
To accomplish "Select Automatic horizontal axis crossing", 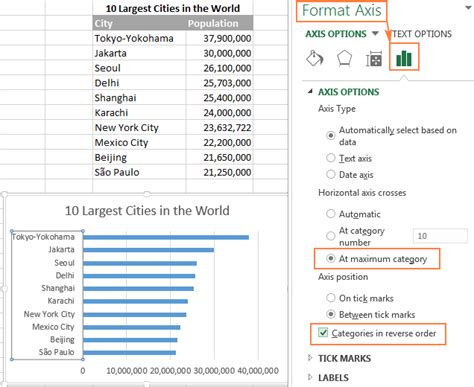I will tap(331, 214).
